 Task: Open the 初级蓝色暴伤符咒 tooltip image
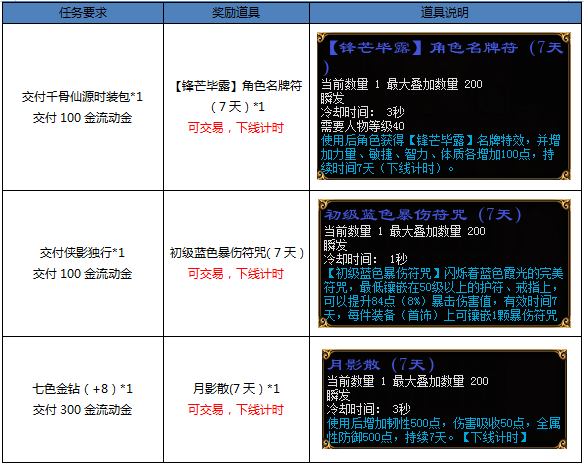click(444, 263)
